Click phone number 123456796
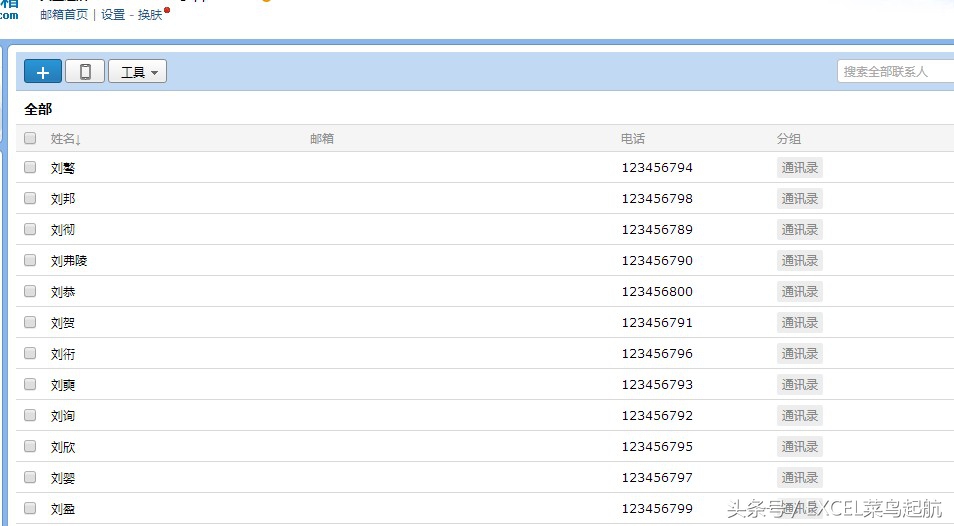Screen dimensions: 954x526 (x=657, y=354)
